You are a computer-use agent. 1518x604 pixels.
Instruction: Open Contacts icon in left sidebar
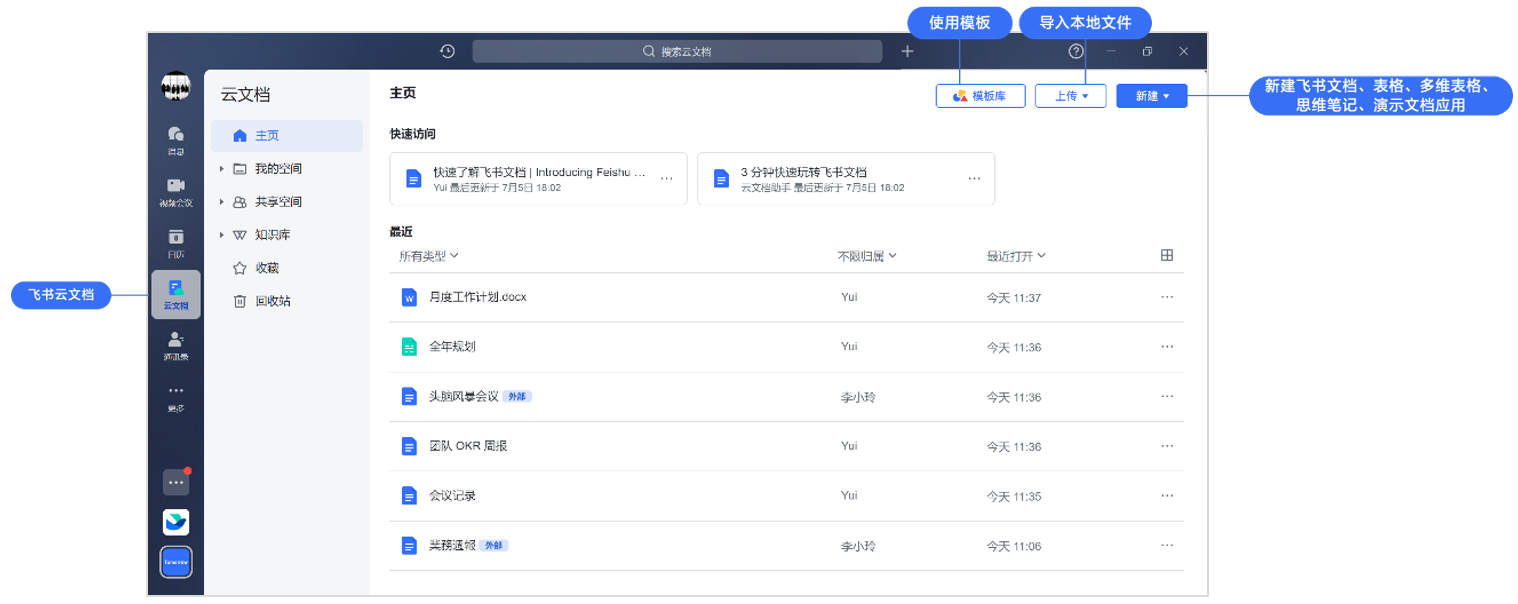click(176, 345)
